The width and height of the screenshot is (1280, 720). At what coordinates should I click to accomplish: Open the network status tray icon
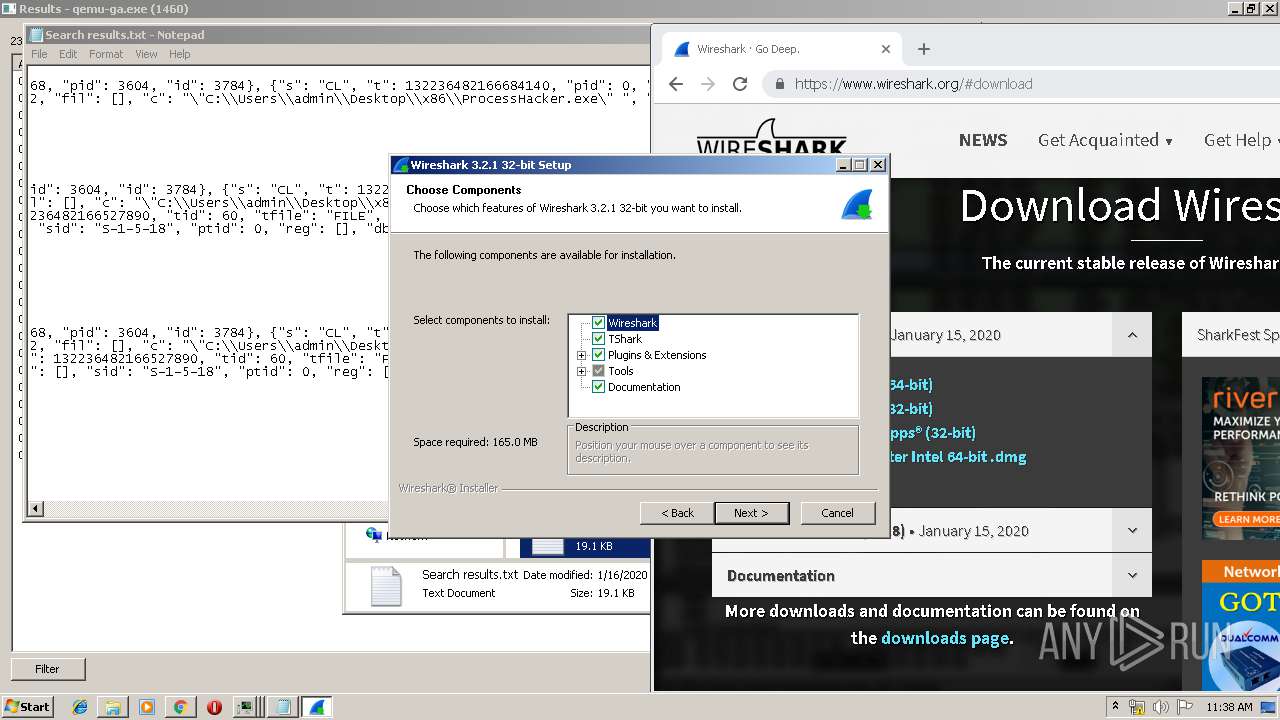coord(1137,707)
